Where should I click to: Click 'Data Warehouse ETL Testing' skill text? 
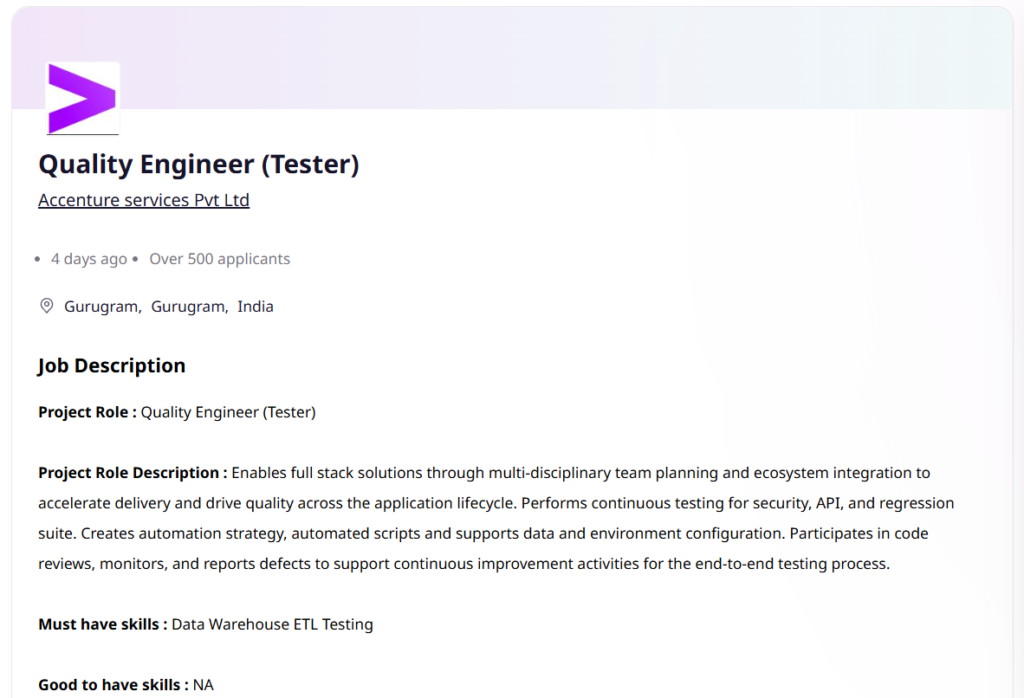272,624
